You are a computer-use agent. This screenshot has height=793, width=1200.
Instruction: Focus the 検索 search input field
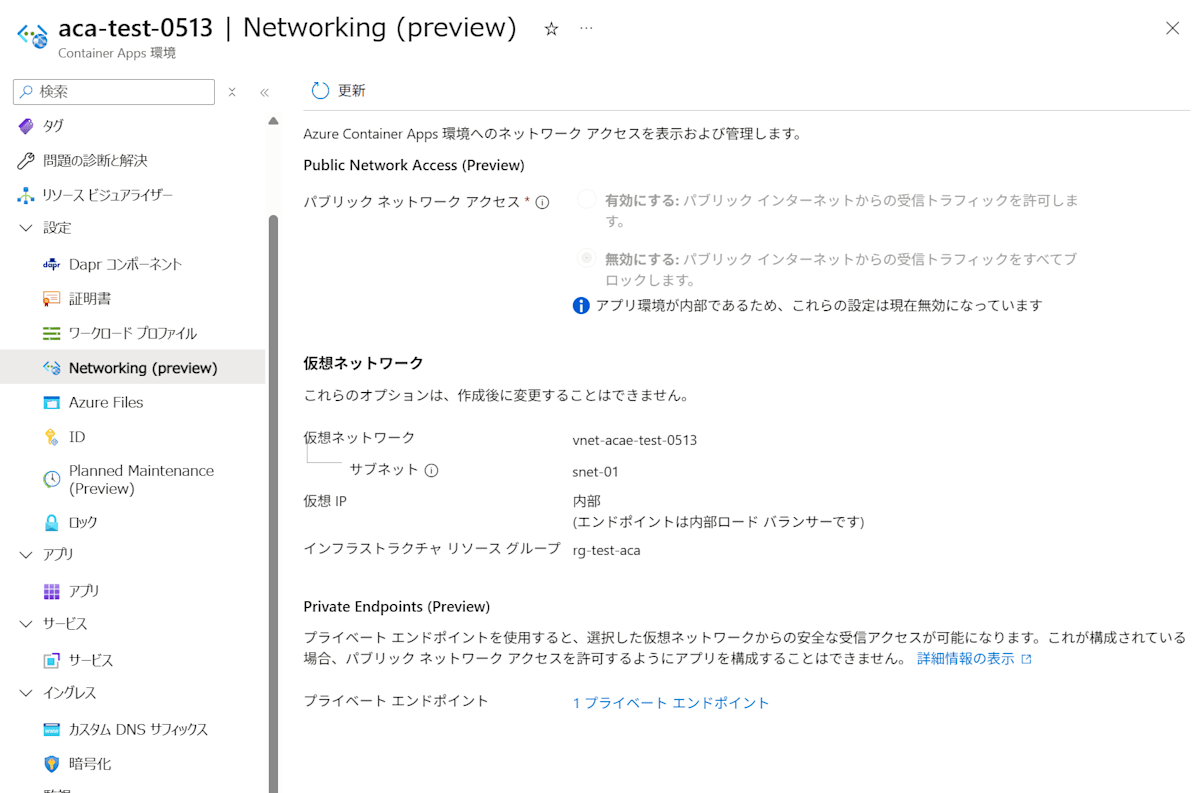[x=114, y=92]
